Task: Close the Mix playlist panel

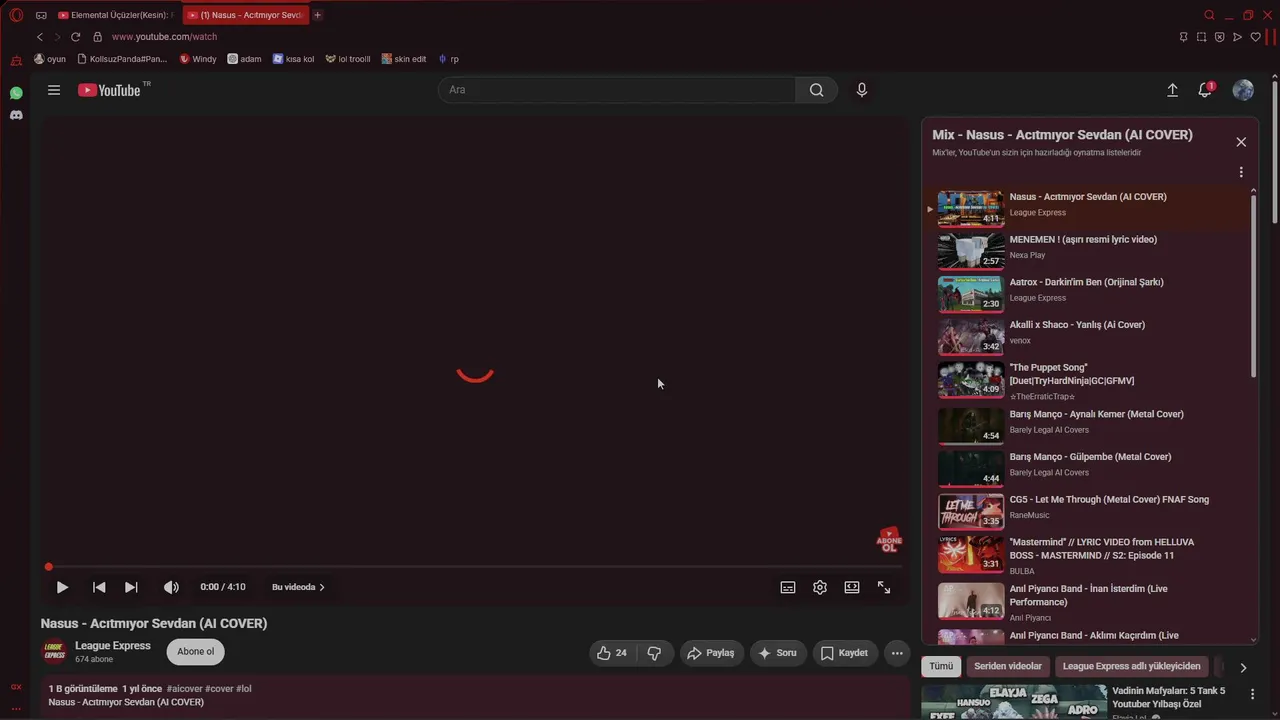Action: coord(1241,142)
